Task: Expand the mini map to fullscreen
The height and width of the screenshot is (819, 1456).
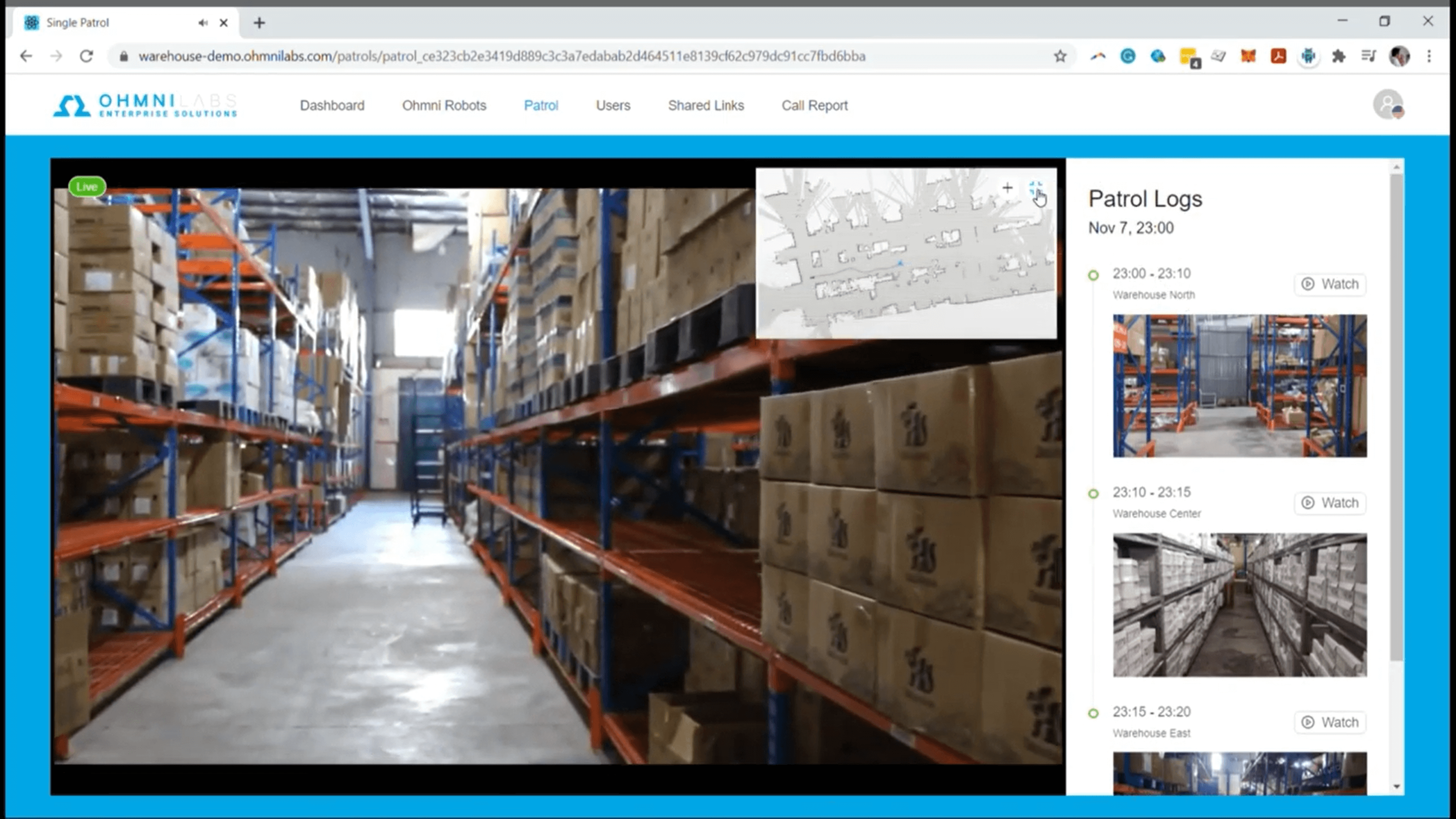Action: (1038, 188)
